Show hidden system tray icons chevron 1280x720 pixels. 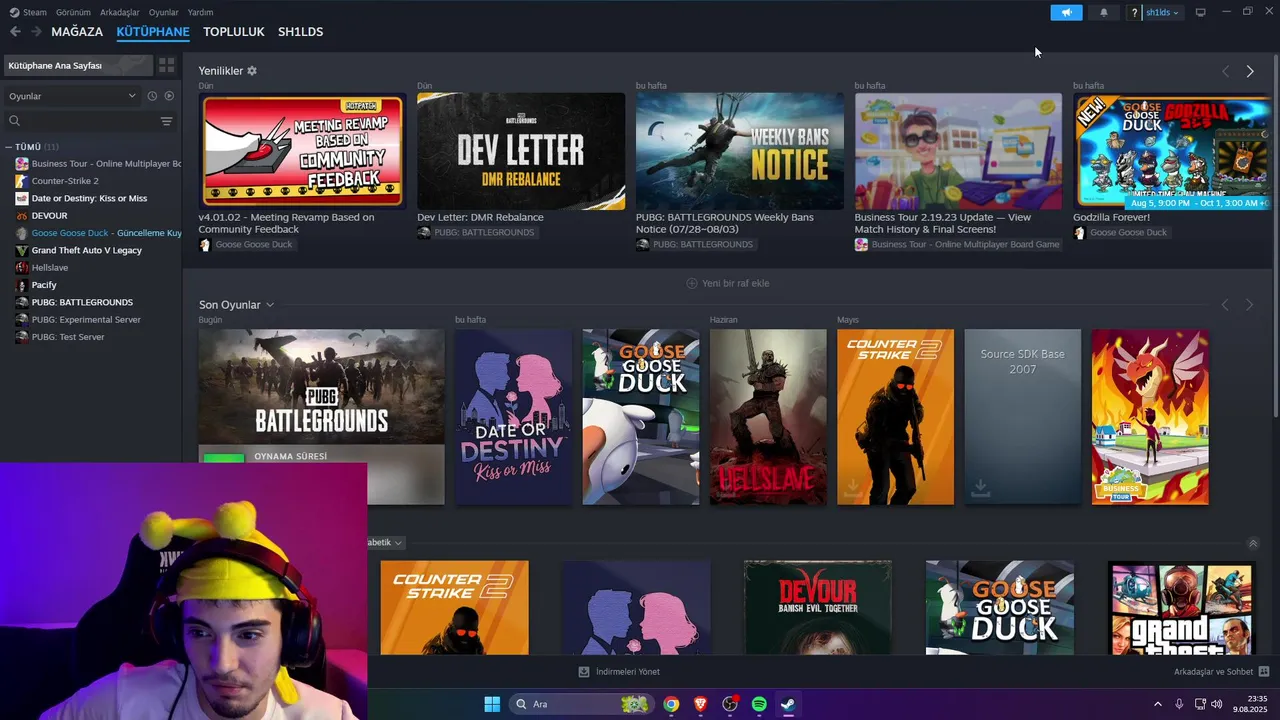tap(1159, 704)
